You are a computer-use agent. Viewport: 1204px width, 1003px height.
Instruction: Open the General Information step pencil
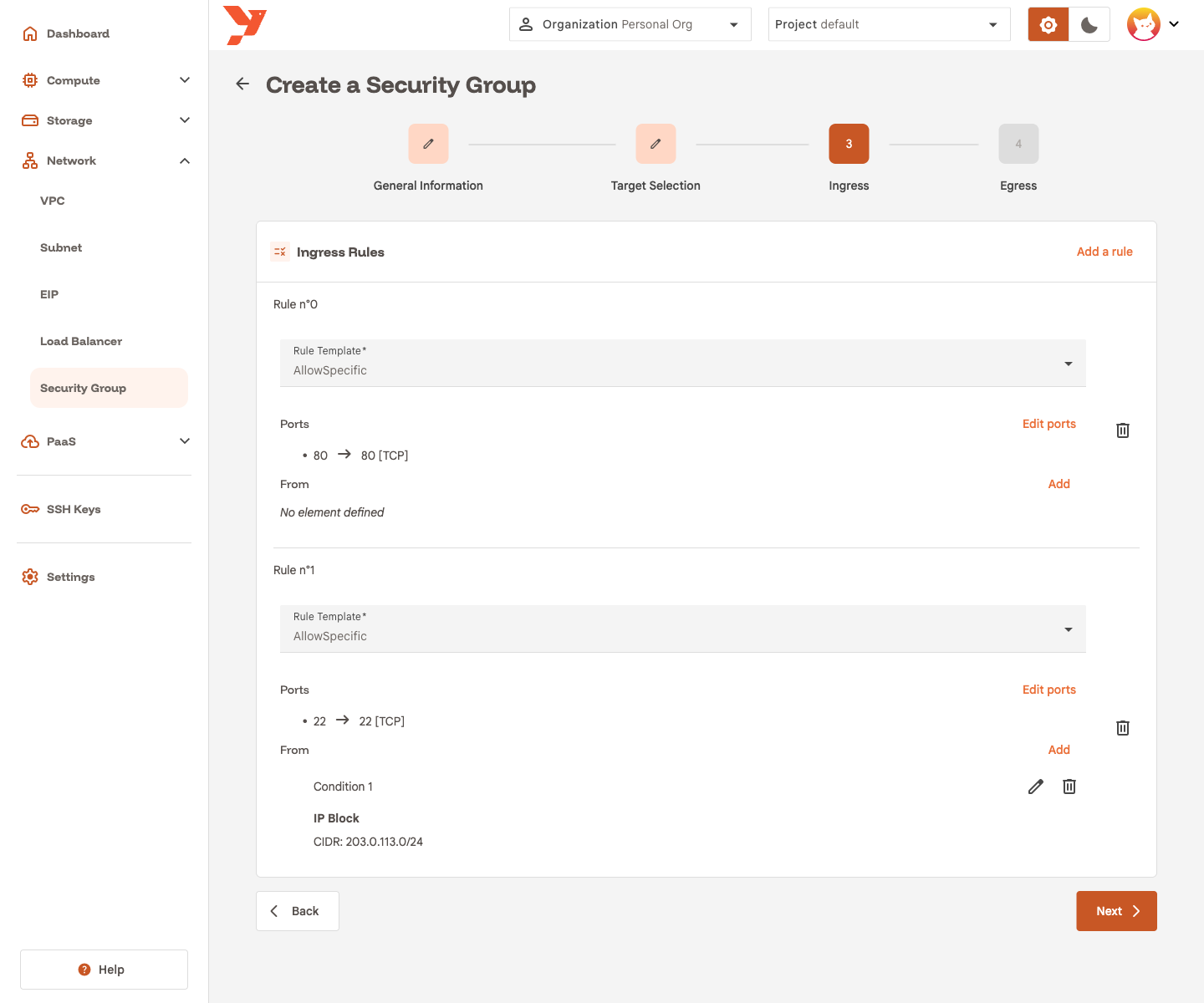[428, 144]
